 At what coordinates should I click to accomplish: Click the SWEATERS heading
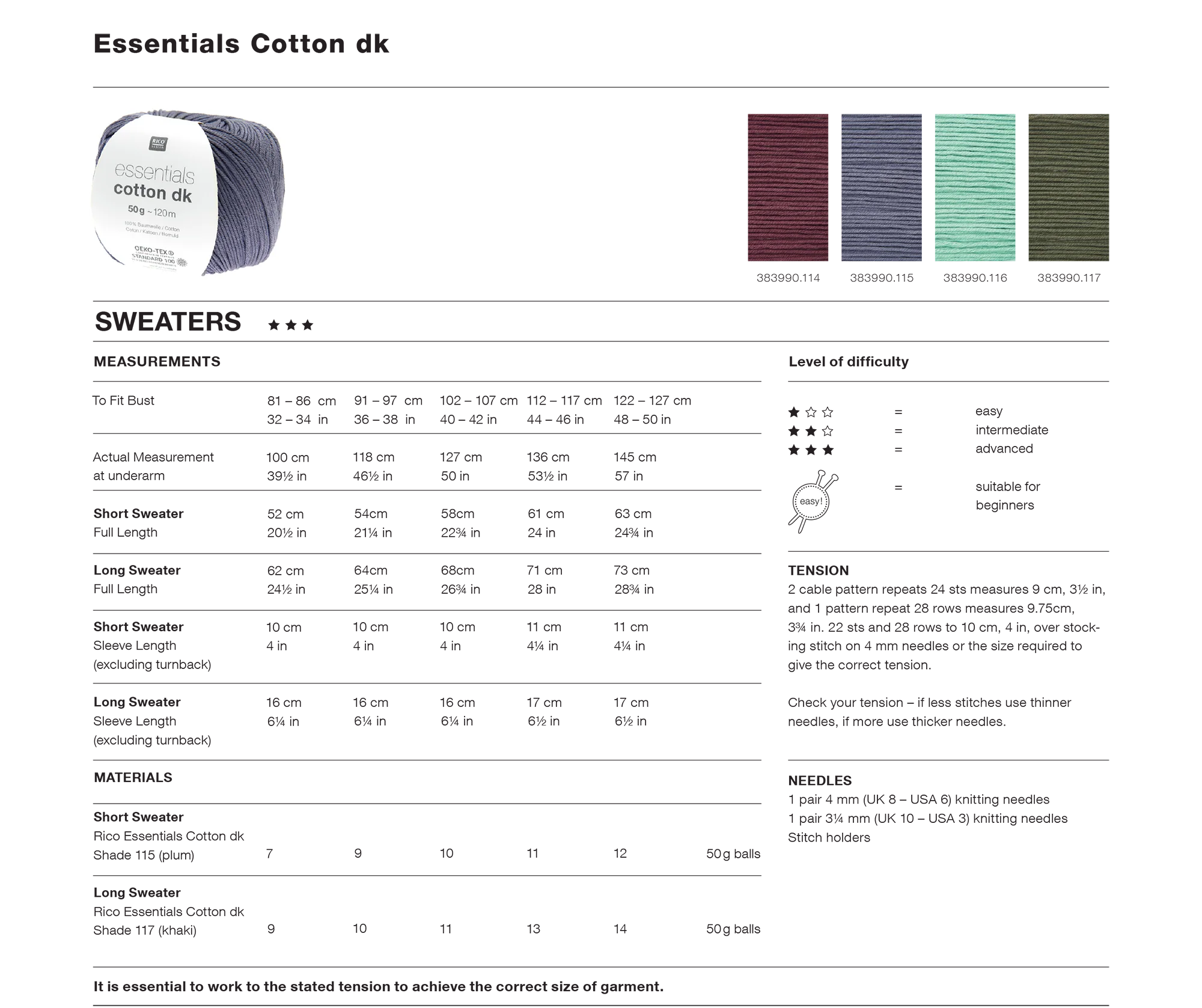click(168, 322)
